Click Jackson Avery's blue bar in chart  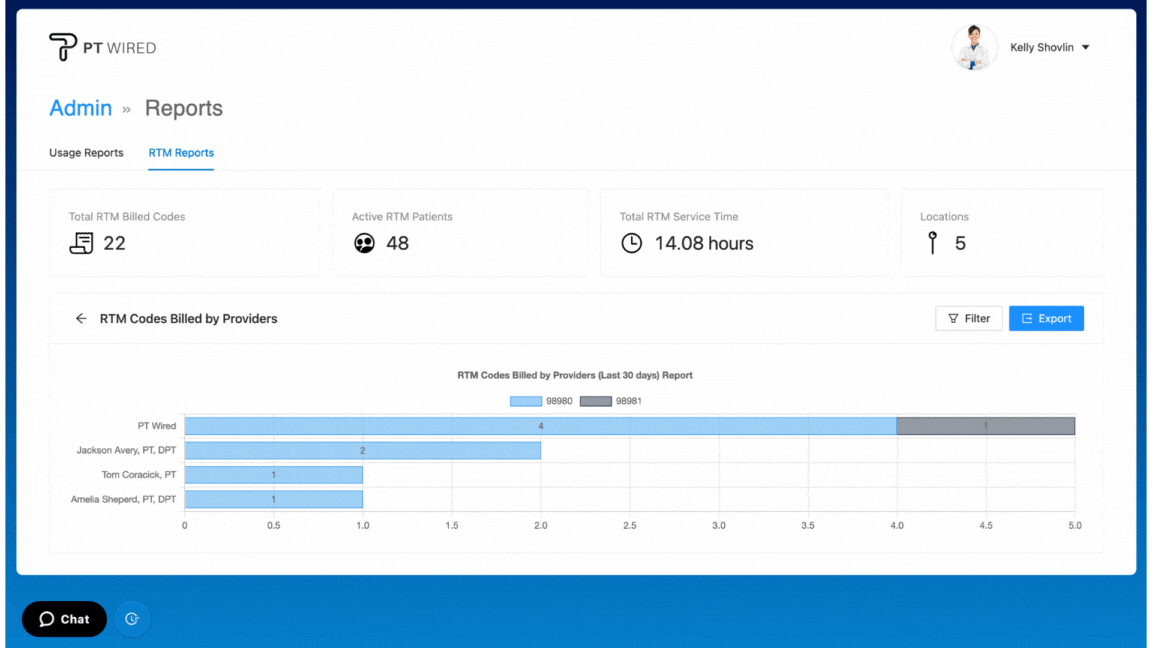tap(362, 451)
